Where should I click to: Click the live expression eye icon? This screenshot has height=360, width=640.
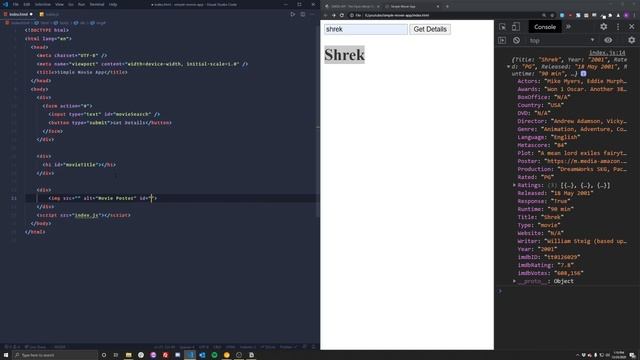[x=608, y=40]
